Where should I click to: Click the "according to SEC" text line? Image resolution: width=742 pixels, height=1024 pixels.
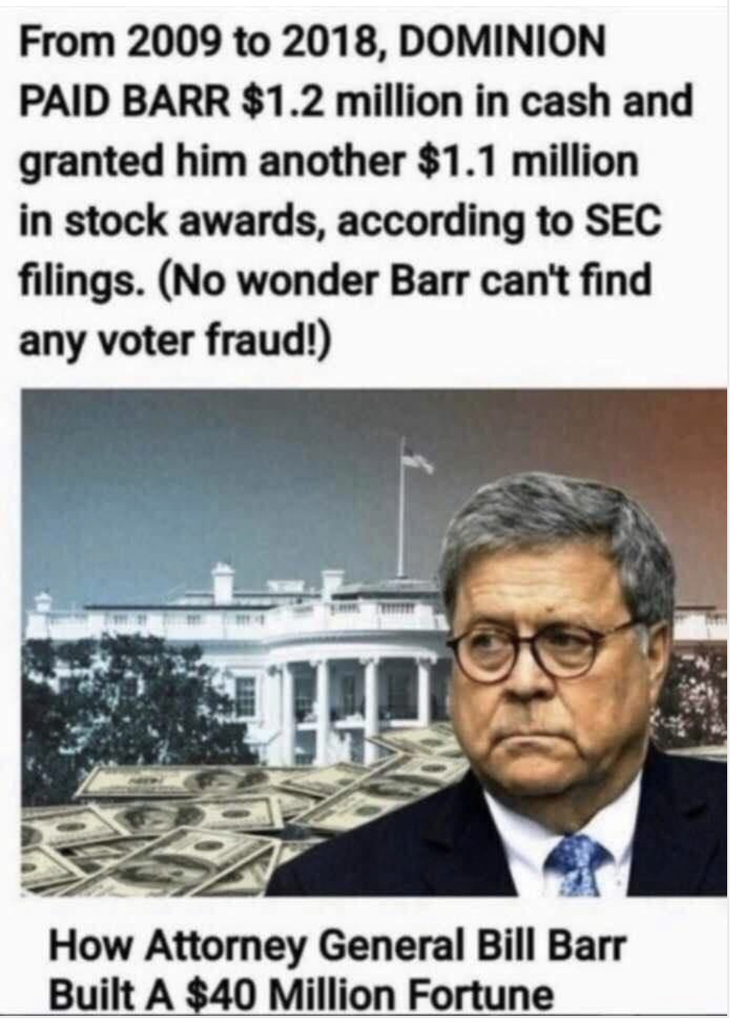(x=499, y=222)
